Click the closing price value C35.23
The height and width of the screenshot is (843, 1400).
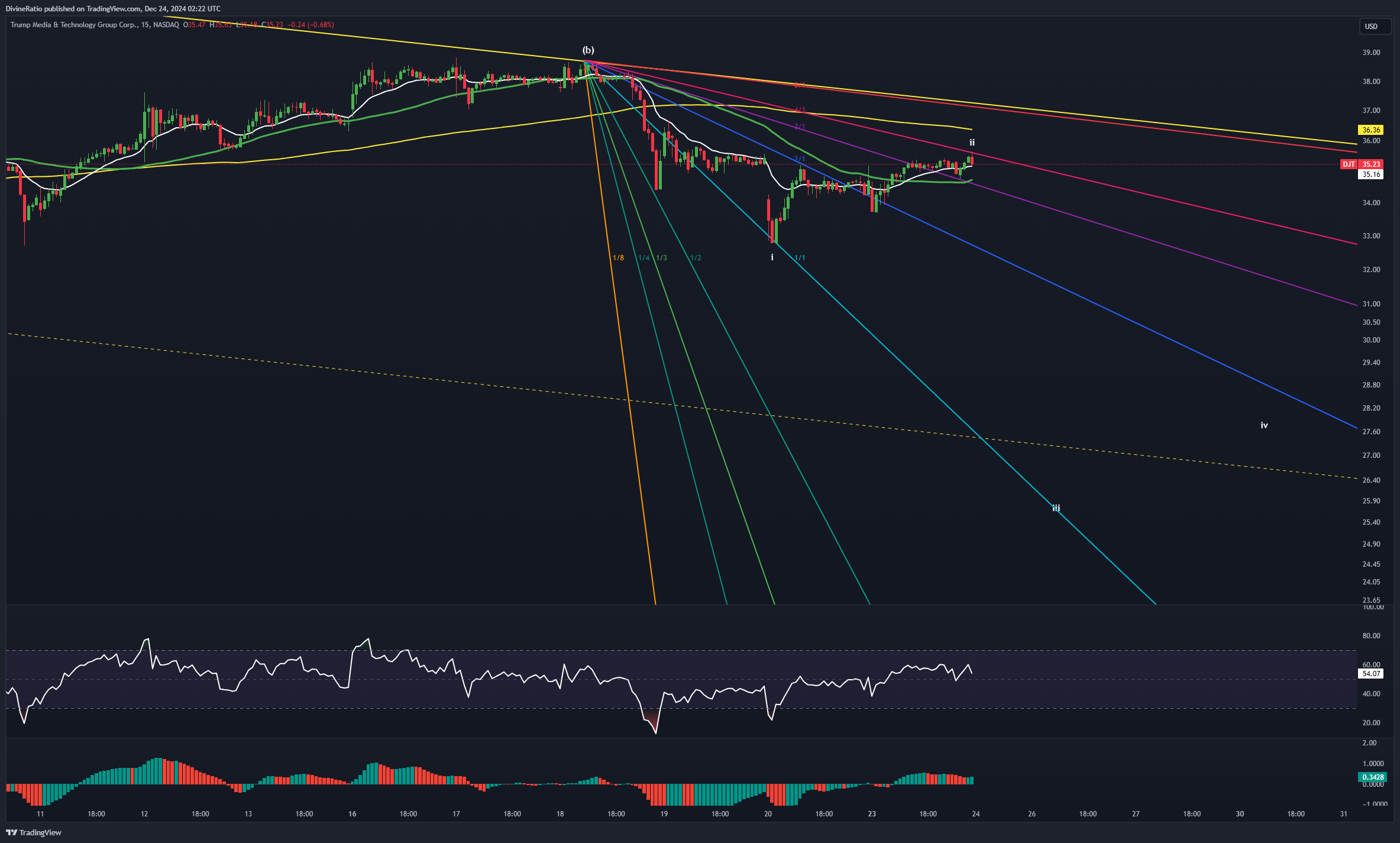(x=273, y=25)
